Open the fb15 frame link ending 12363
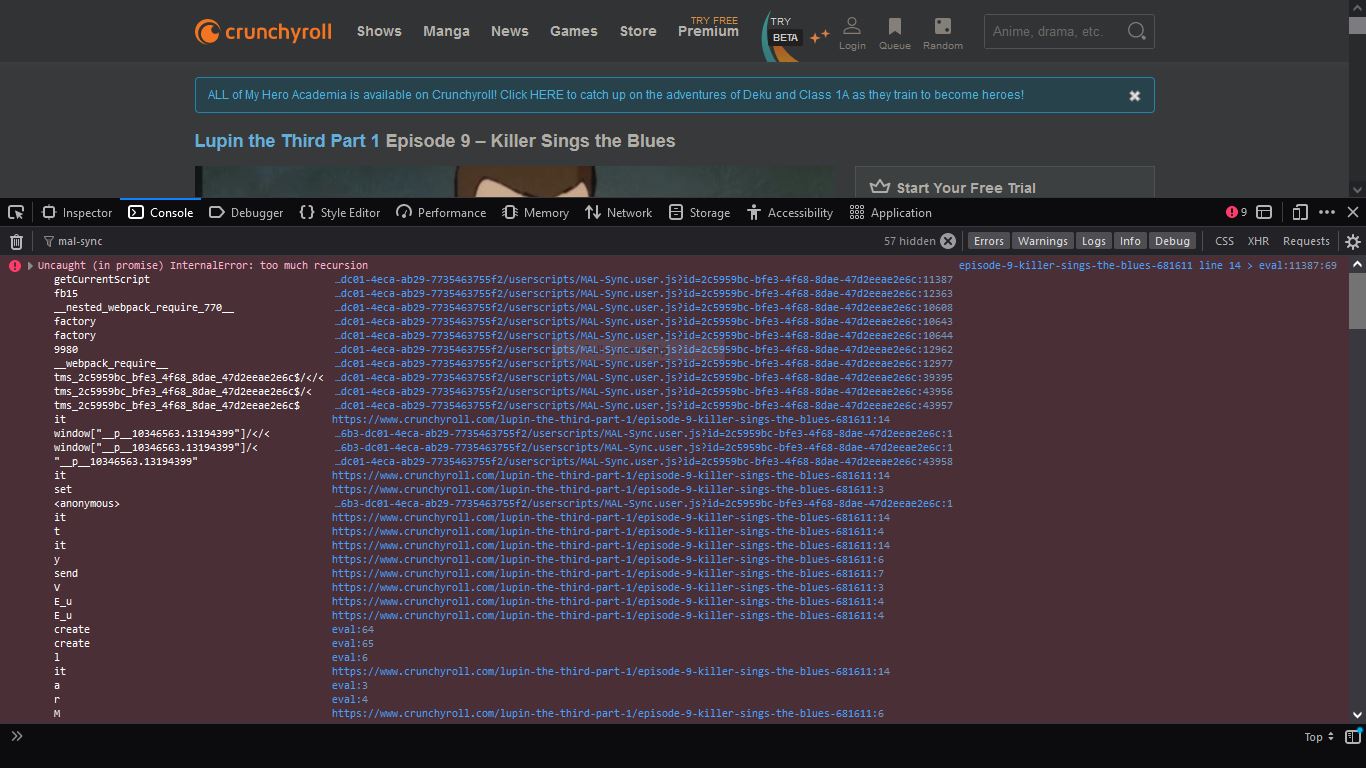1366x768 pixels. (643, 294)
